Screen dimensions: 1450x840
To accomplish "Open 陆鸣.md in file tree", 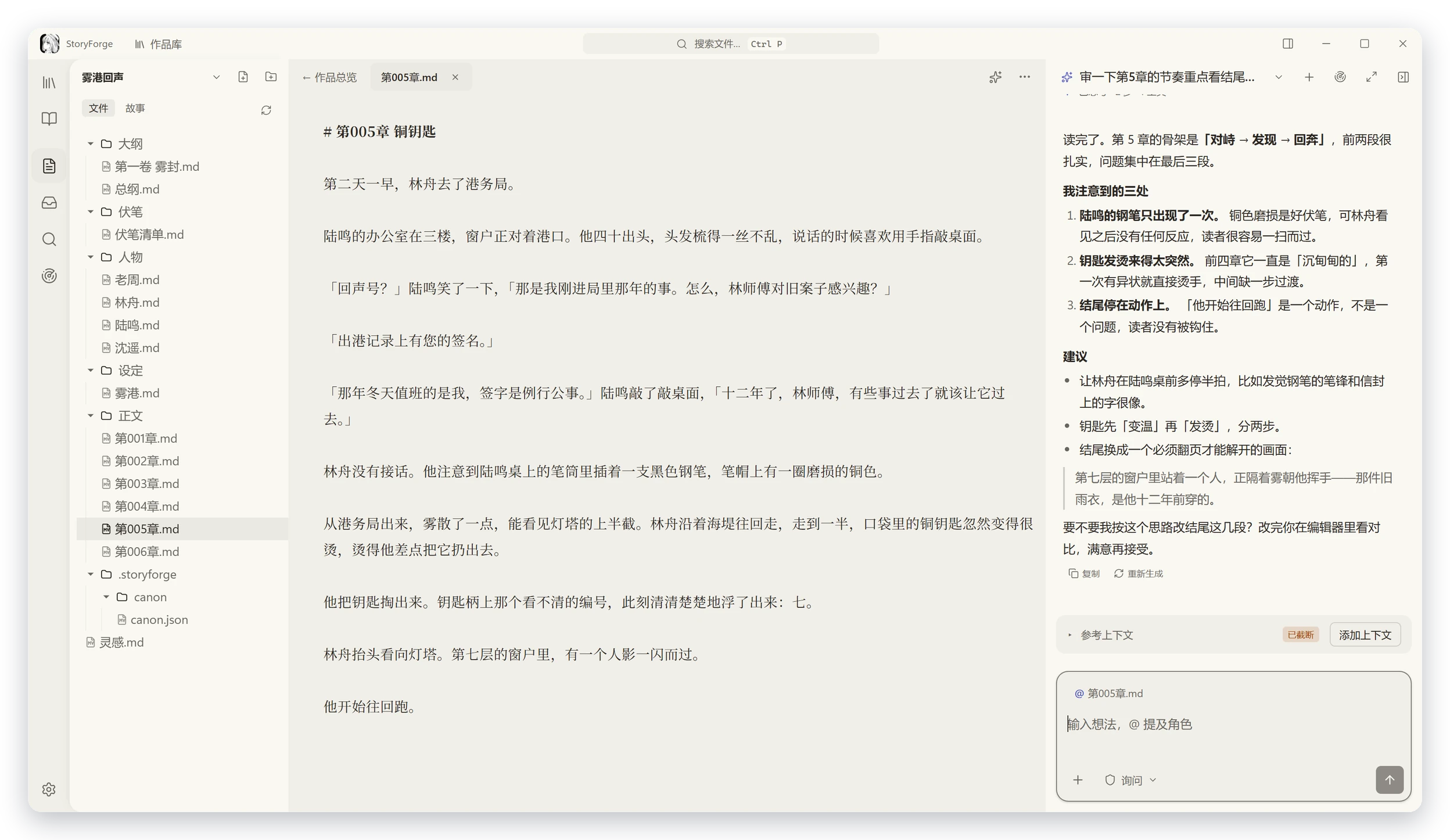I will 182,325.
